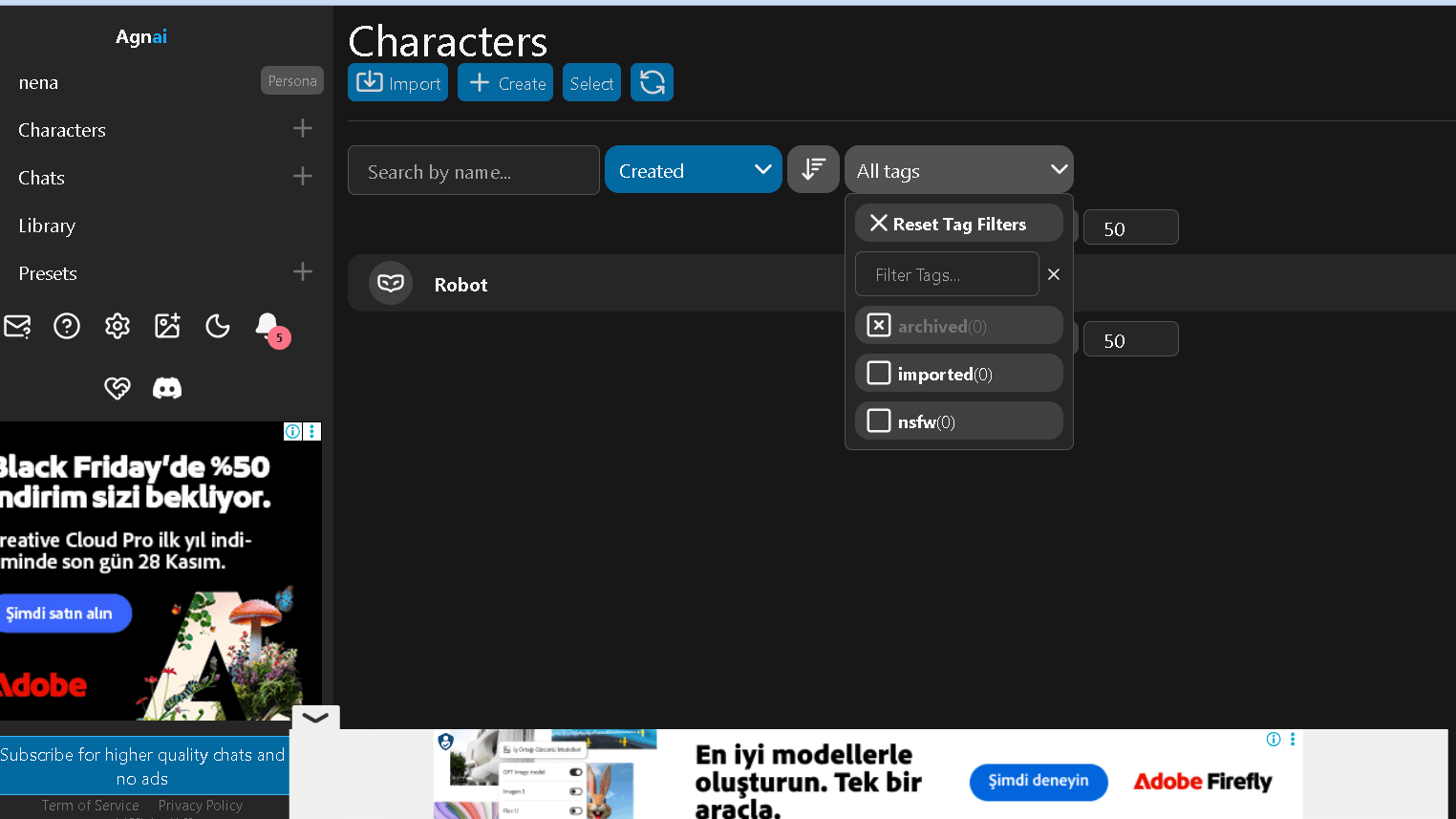Open Library from the sidebar
This screenshot has height=819, width=1456.
pos(46,226)
